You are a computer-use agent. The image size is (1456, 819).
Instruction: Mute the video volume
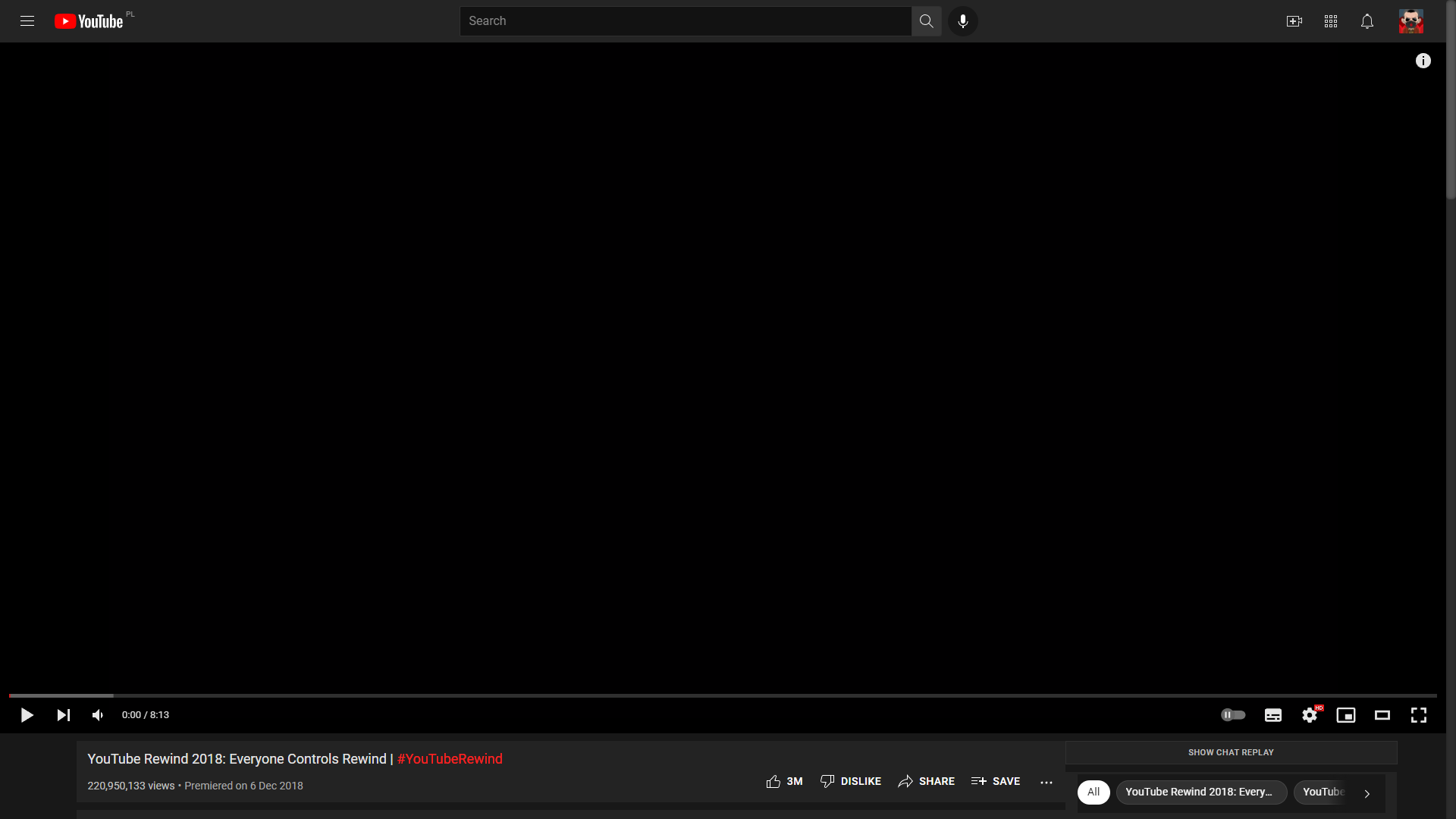(98, 715)
